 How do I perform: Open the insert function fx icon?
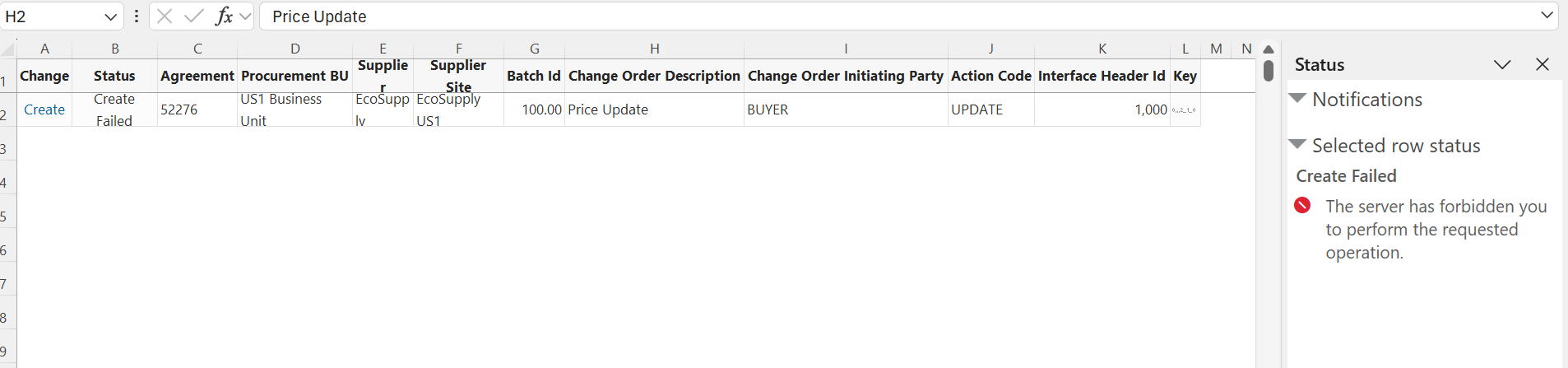(x=224, y=16)
